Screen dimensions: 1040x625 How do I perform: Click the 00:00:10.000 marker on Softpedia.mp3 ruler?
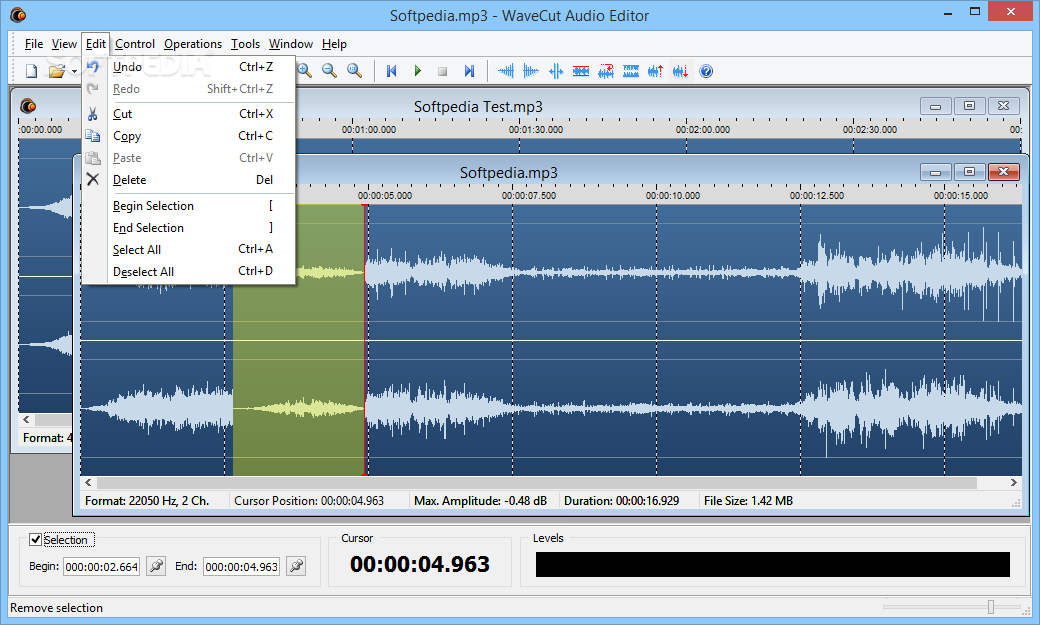[x=673, y=196]
